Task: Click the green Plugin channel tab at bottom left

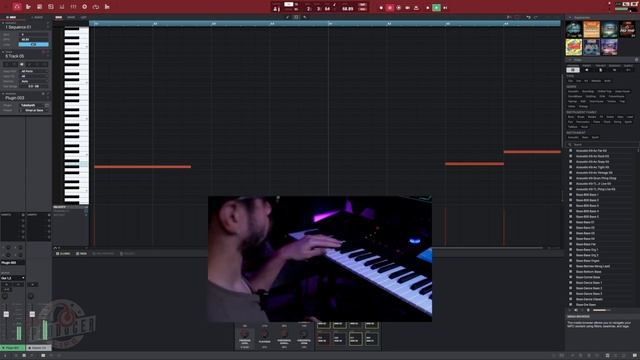Action: click(x=13, y=348)
